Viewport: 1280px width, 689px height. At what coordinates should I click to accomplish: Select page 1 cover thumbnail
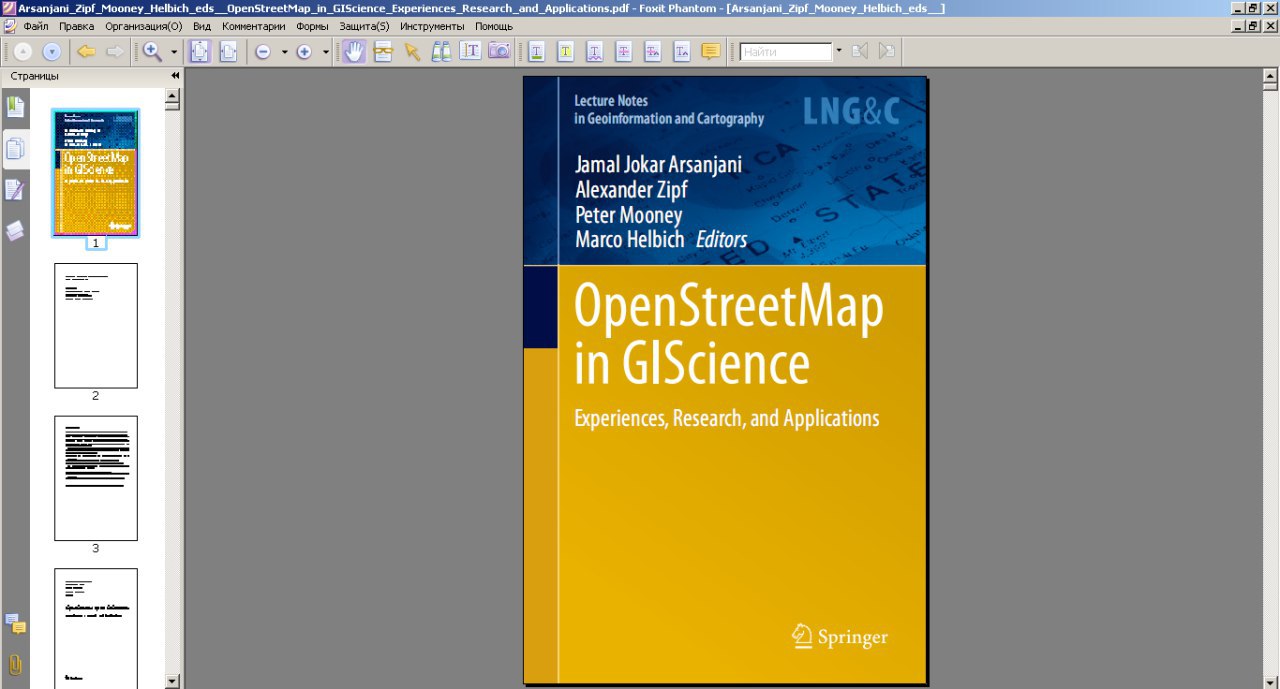(x=96, y=173)
